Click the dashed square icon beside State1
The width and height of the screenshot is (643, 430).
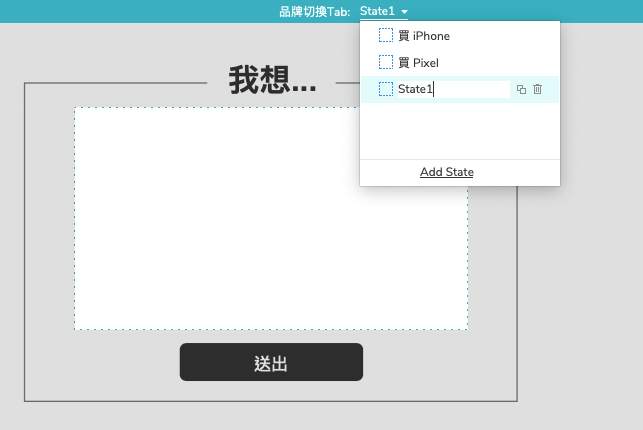386,90
